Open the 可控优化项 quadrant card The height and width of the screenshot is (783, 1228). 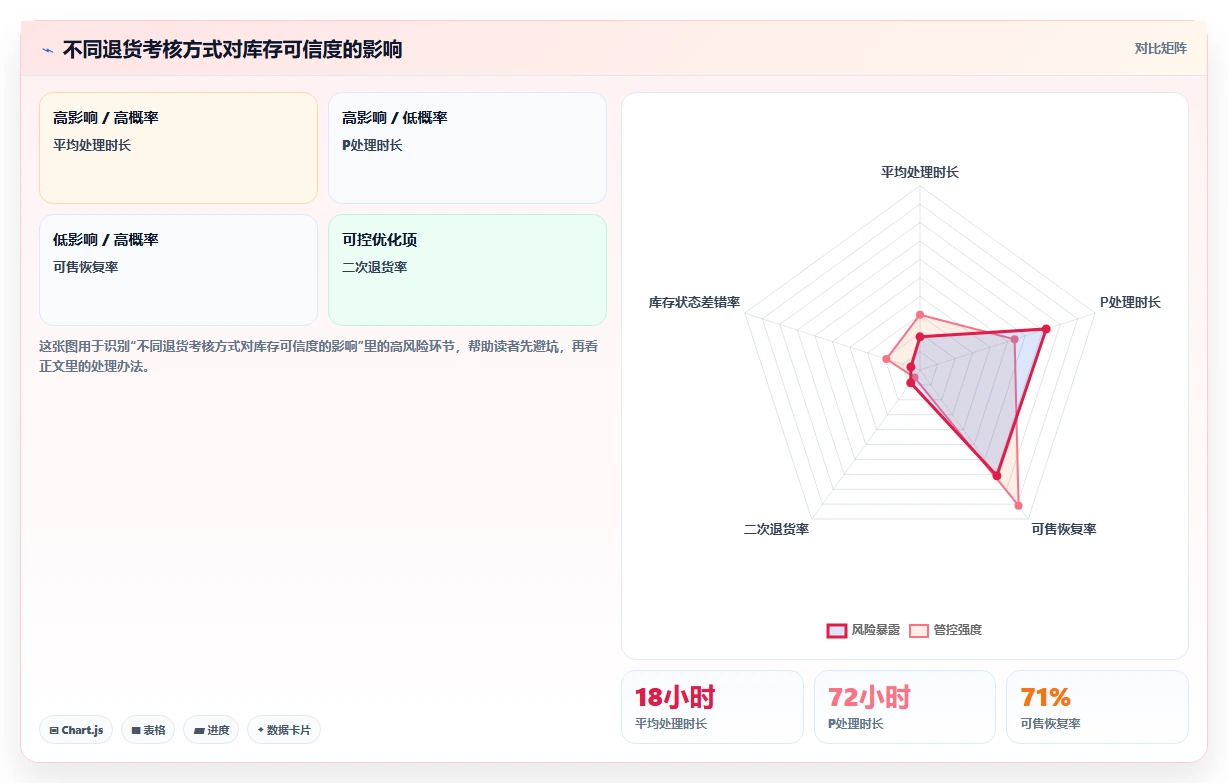click(x=467, y=270)
